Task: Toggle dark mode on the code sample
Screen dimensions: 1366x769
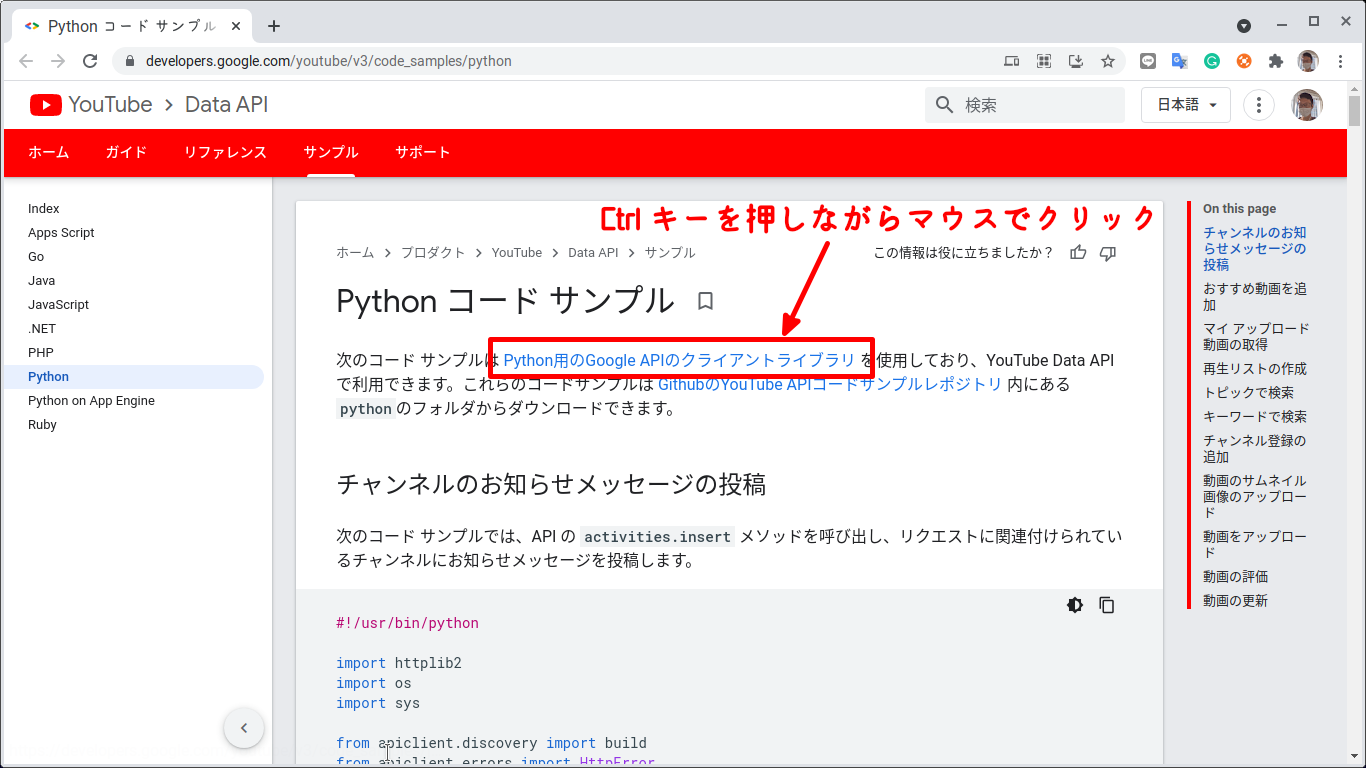Action: [x=1074, y=604]
